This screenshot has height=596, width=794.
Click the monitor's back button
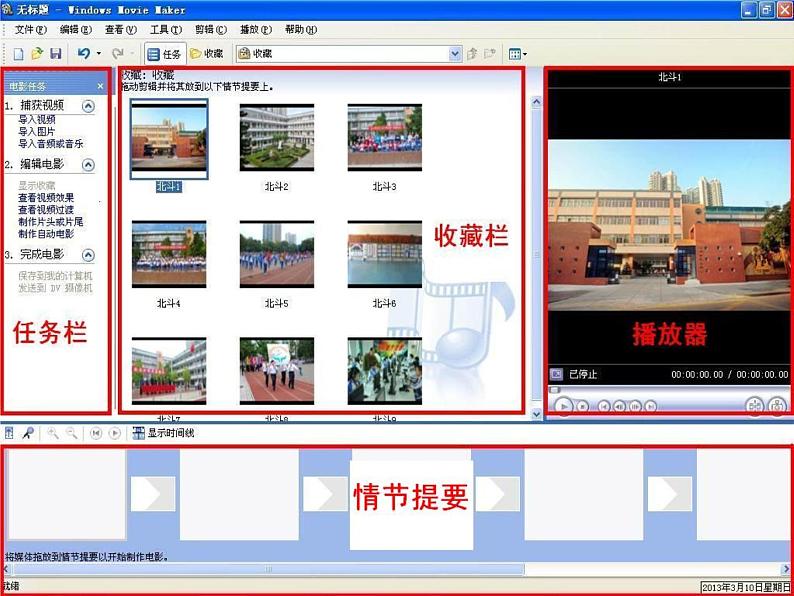tap(604, 406)
